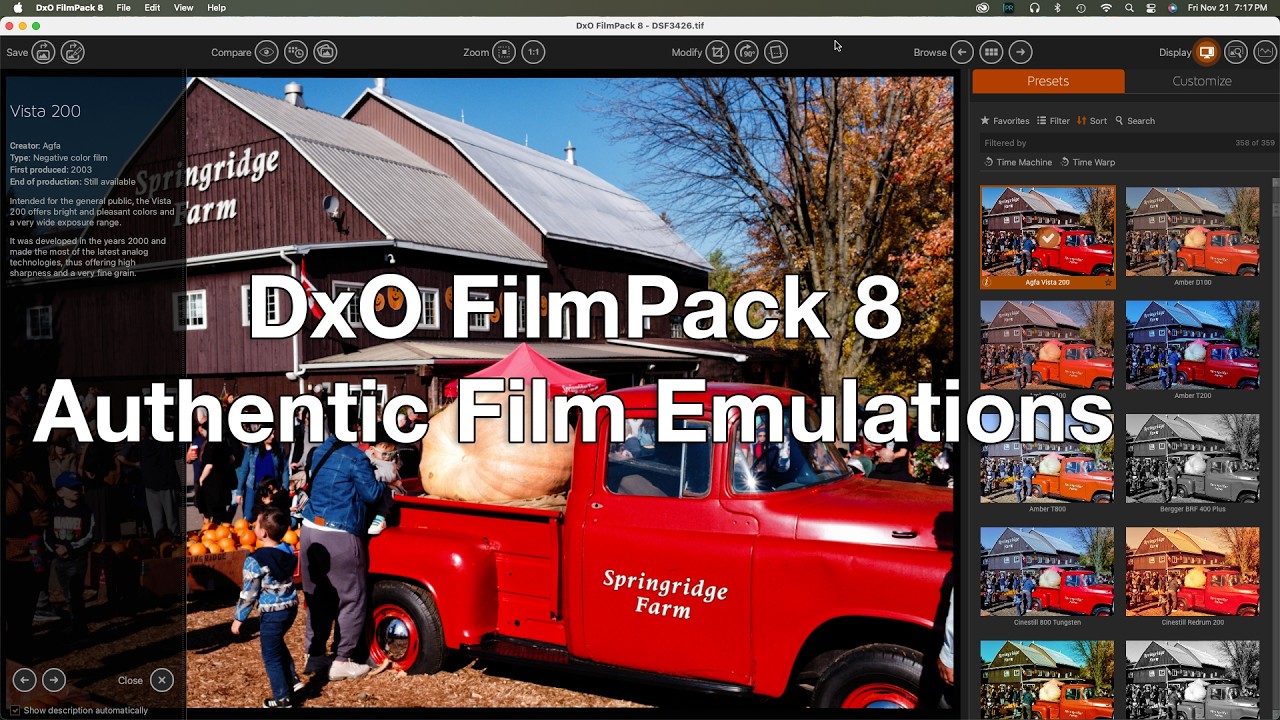Screen dimensions: 1280x720
Task: Click the rotate 90° icon
Action: coord(747,52)
